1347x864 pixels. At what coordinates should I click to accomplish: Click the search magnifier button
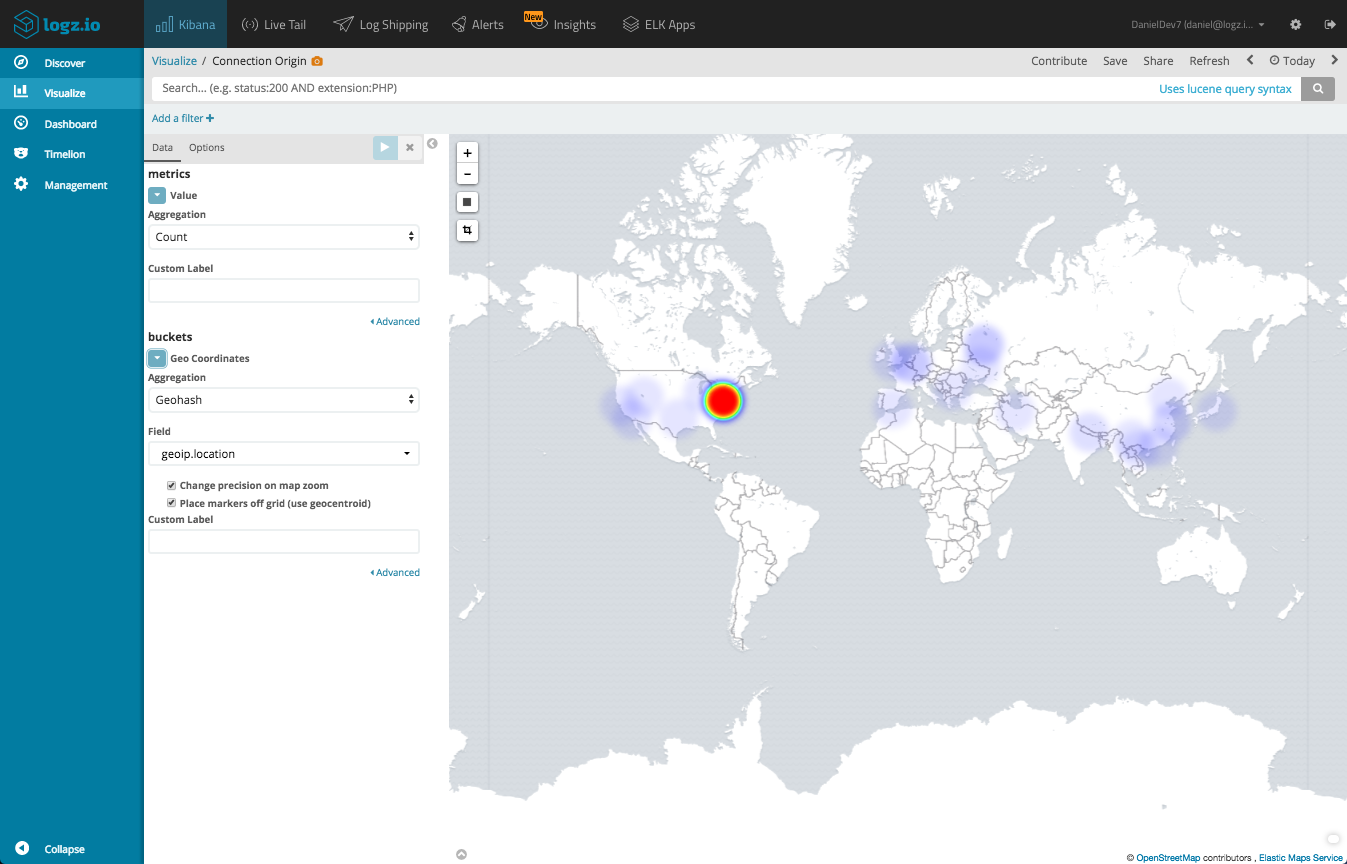coord(1318,89)
